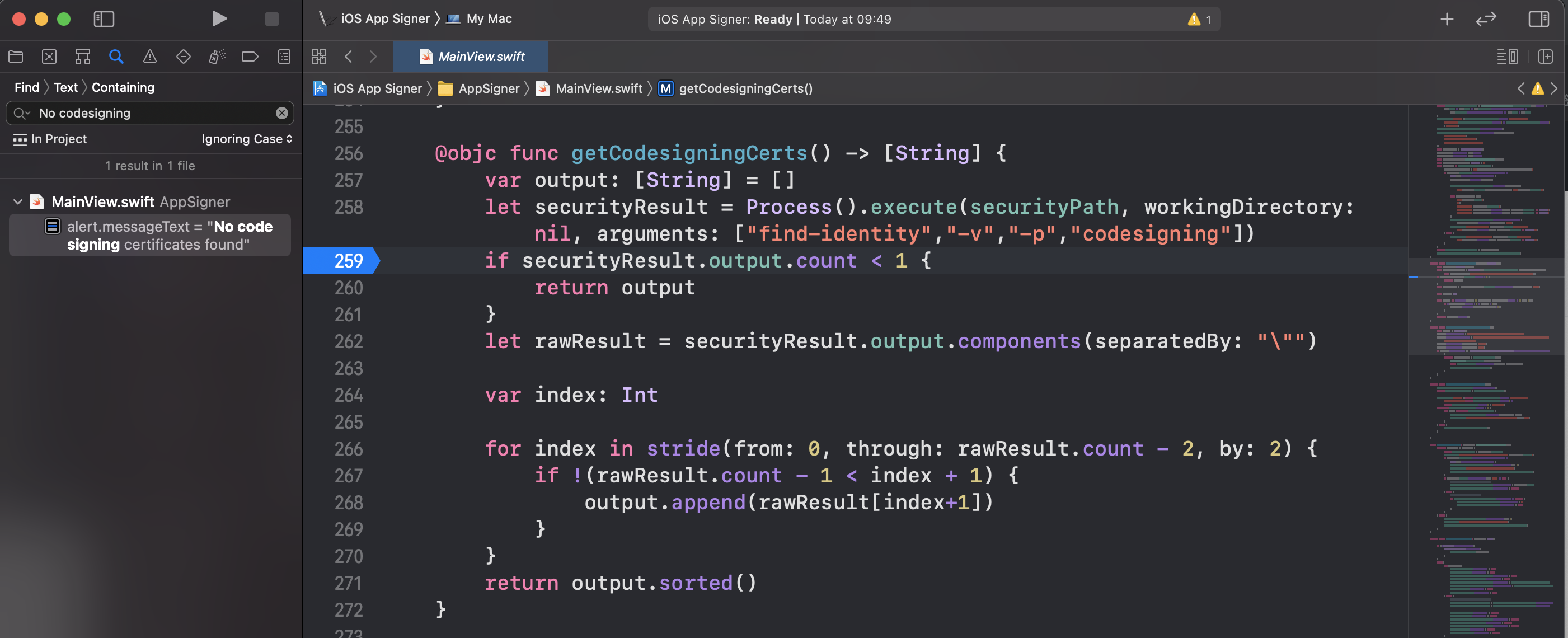The width and height of the screenshot is (1568, 638).
Task: Open search options magnifier dropdown
Action: (x=21, y=113)
